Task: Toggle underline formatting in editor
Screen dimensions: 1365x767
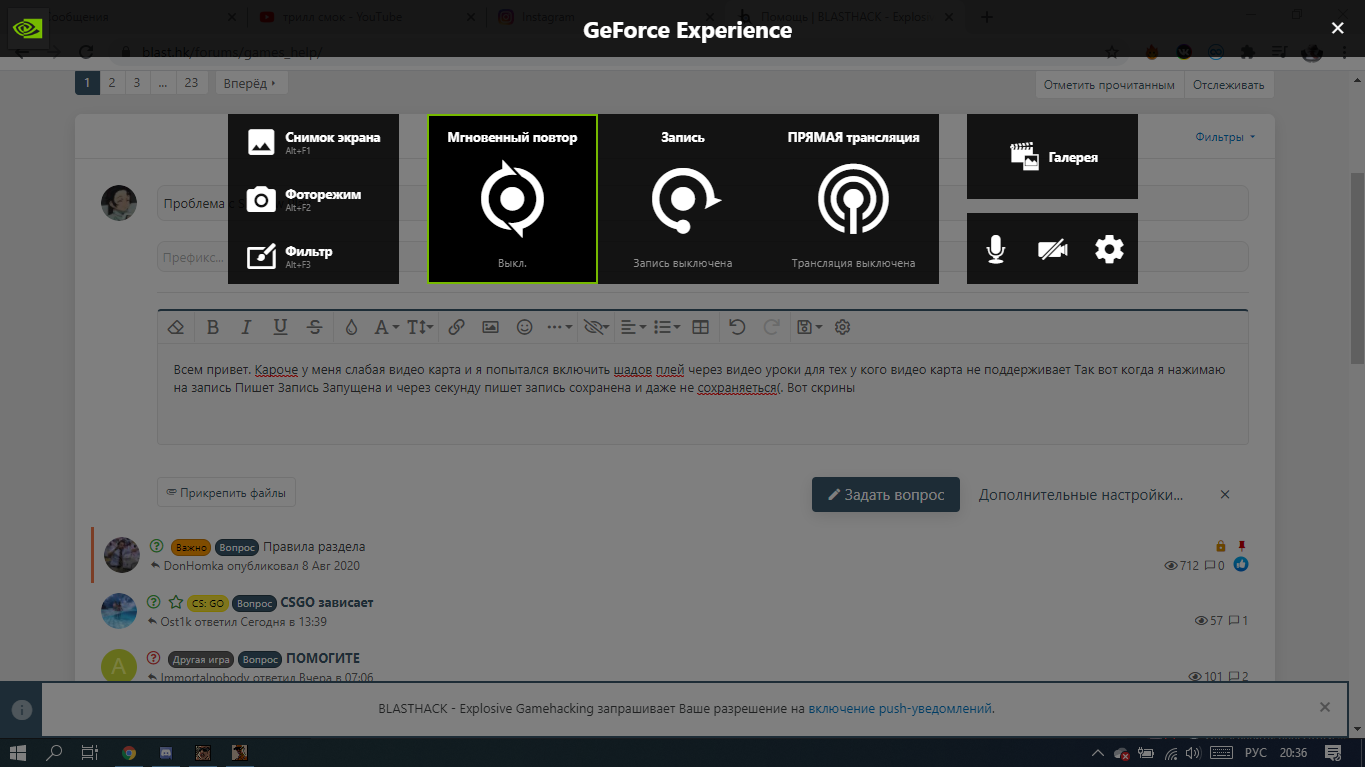Action: pyautogui.click(x=280, y=327)
